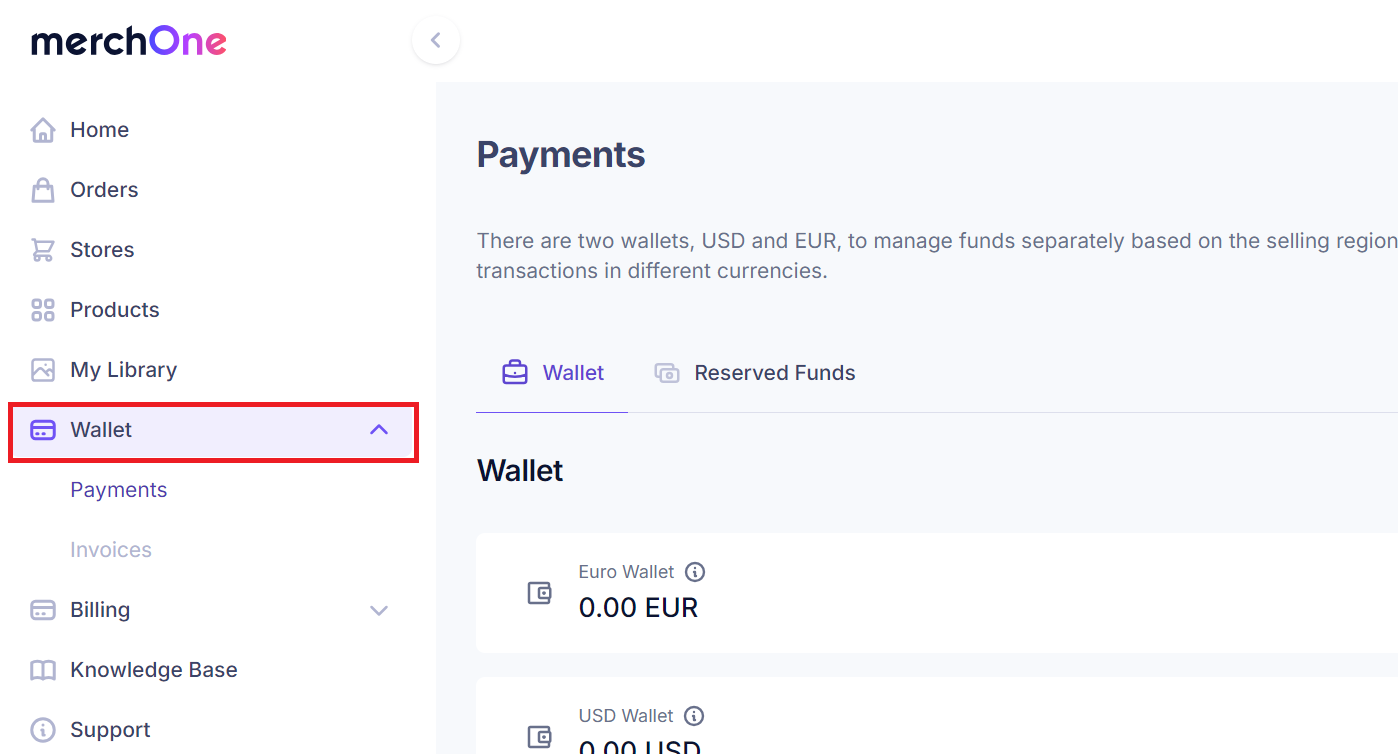This screenshot has height=754, width=1398.
Task: Open Knowledge Base using the book icon
Action: click(x=43, y=669)
